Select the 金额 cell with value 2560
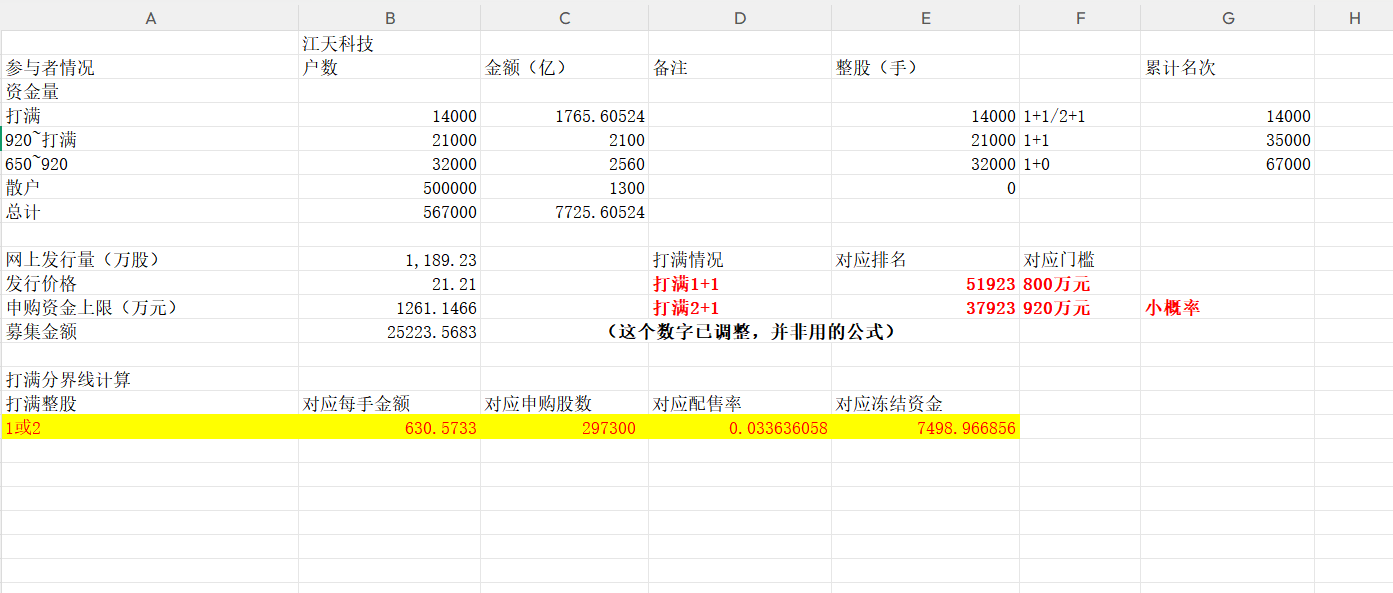The height and width of the screenshot is (593, 1393). (564, 164)
